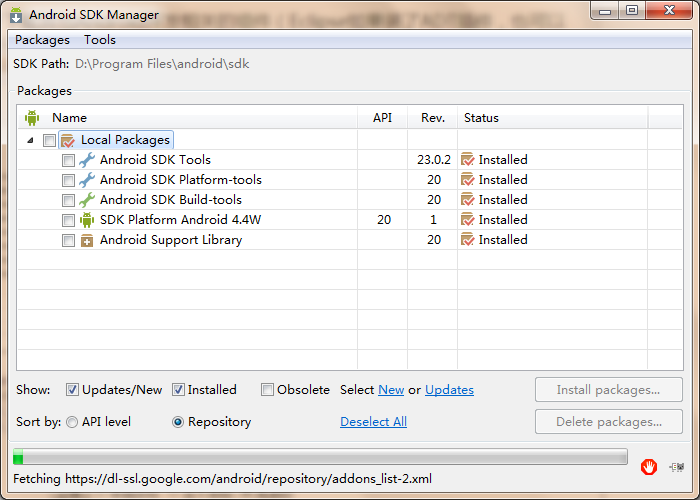
Task: Click the Rev. column header
Action: coord(433,118)
